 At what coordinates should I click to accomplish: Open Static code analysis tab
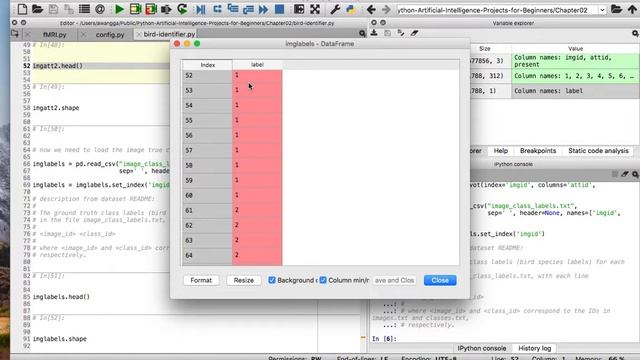598,151
